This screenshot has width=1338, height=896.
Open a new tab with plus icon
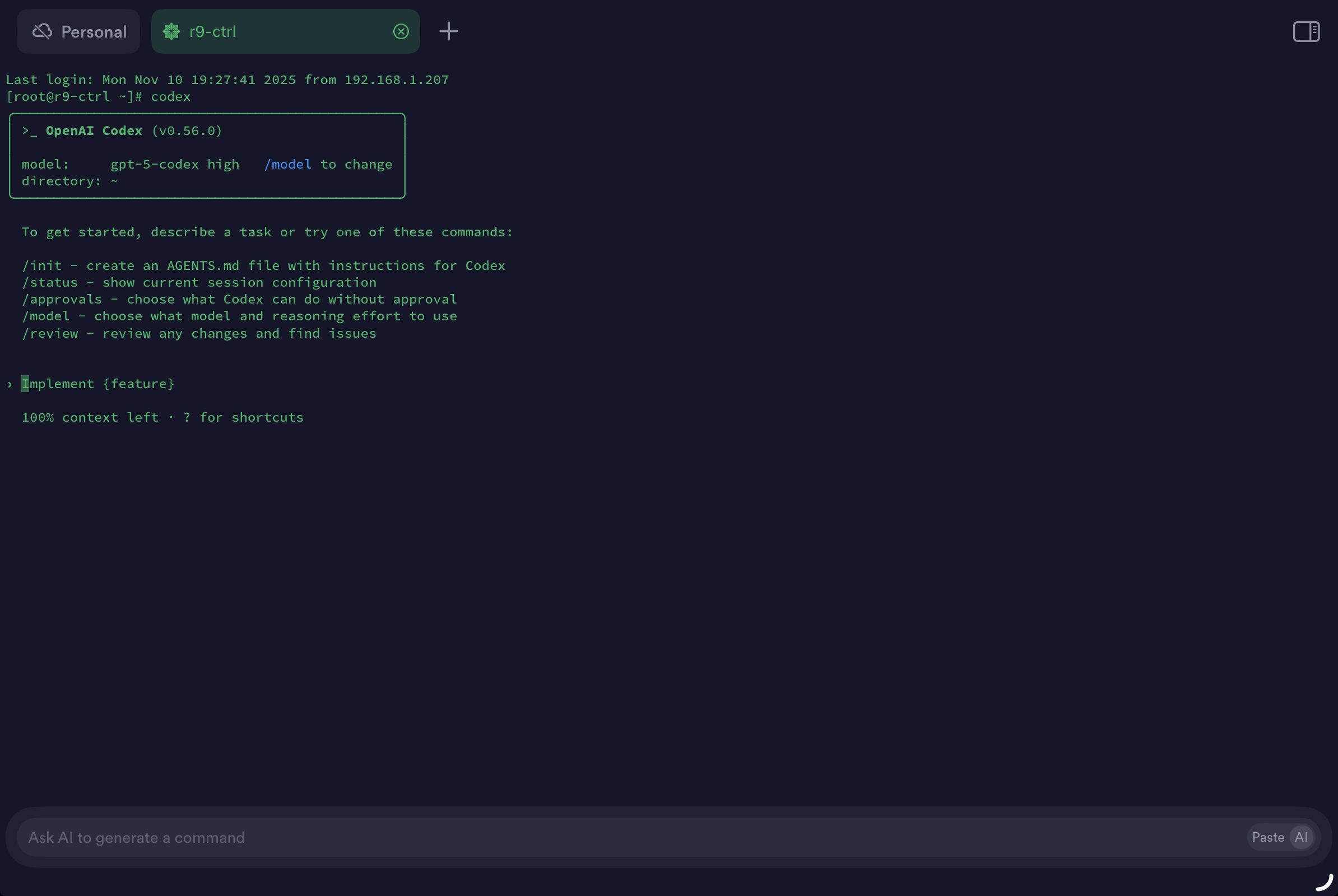coord(448,31)
